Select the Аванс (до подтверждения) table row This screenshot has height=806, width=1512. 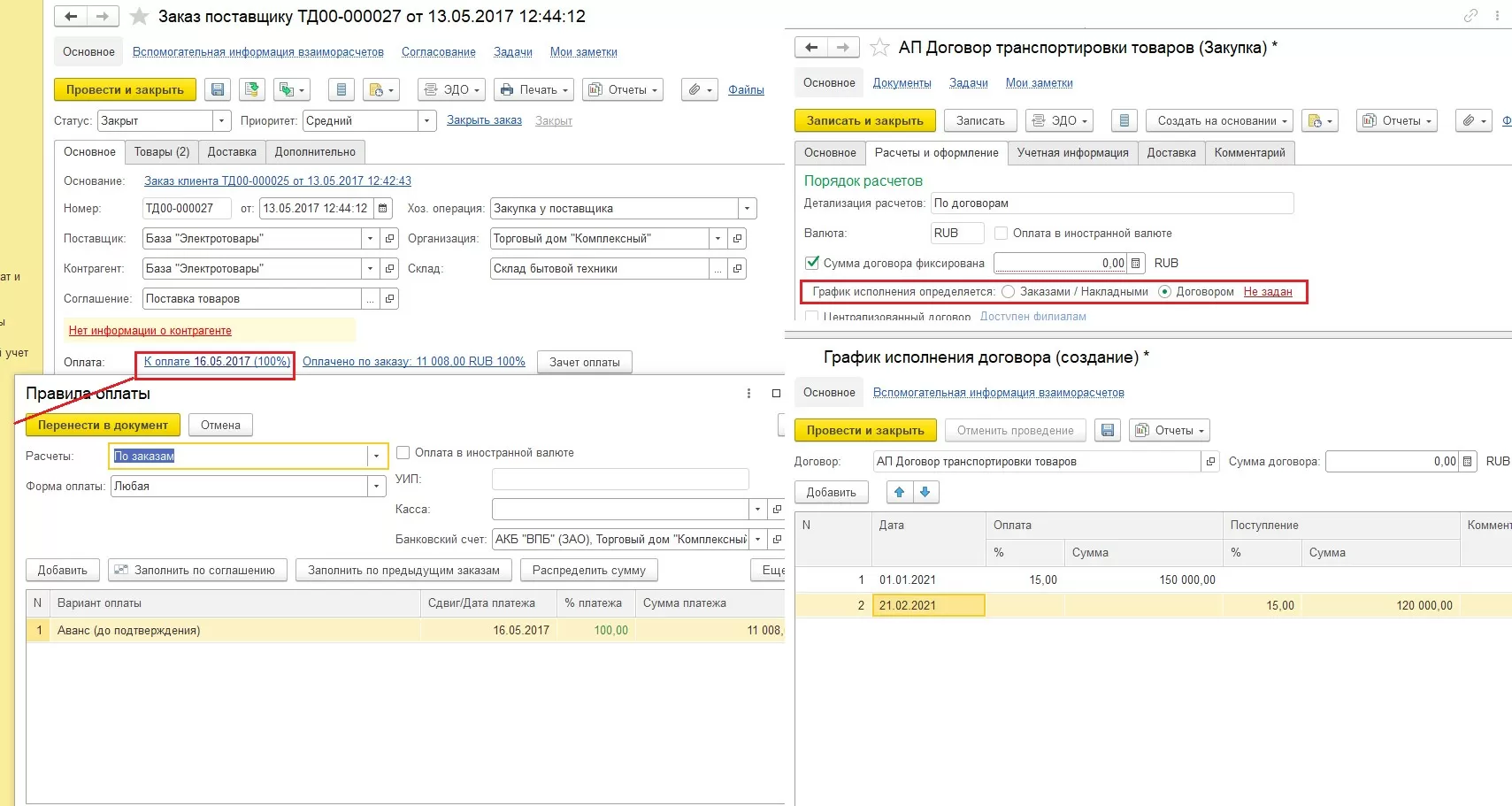pos(405,631)
